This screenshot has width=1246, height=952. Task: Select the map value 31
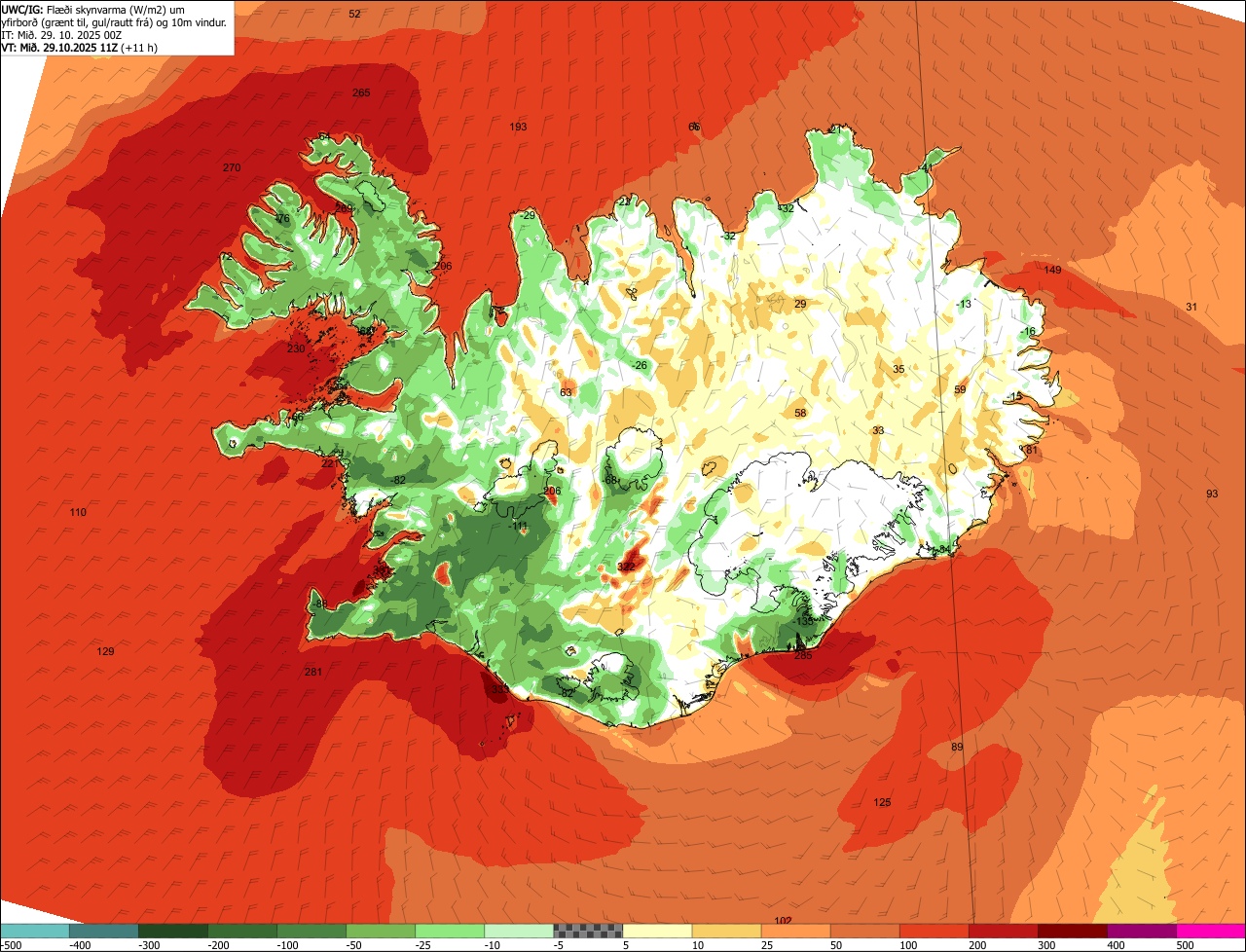1191,307
